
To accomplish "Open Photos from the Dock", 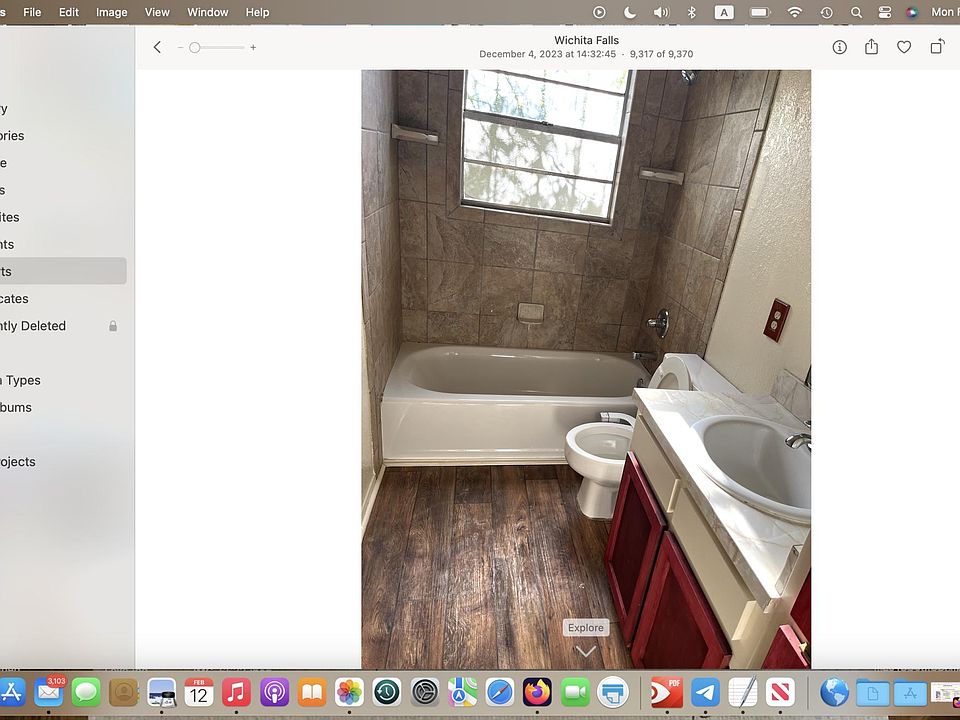I will click(350, 693).
